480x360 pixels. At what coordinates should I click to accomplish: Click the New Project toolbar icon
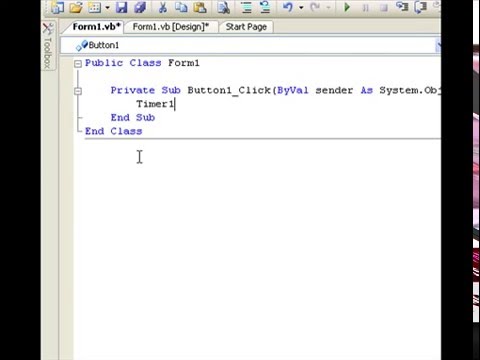coord(57,7)
